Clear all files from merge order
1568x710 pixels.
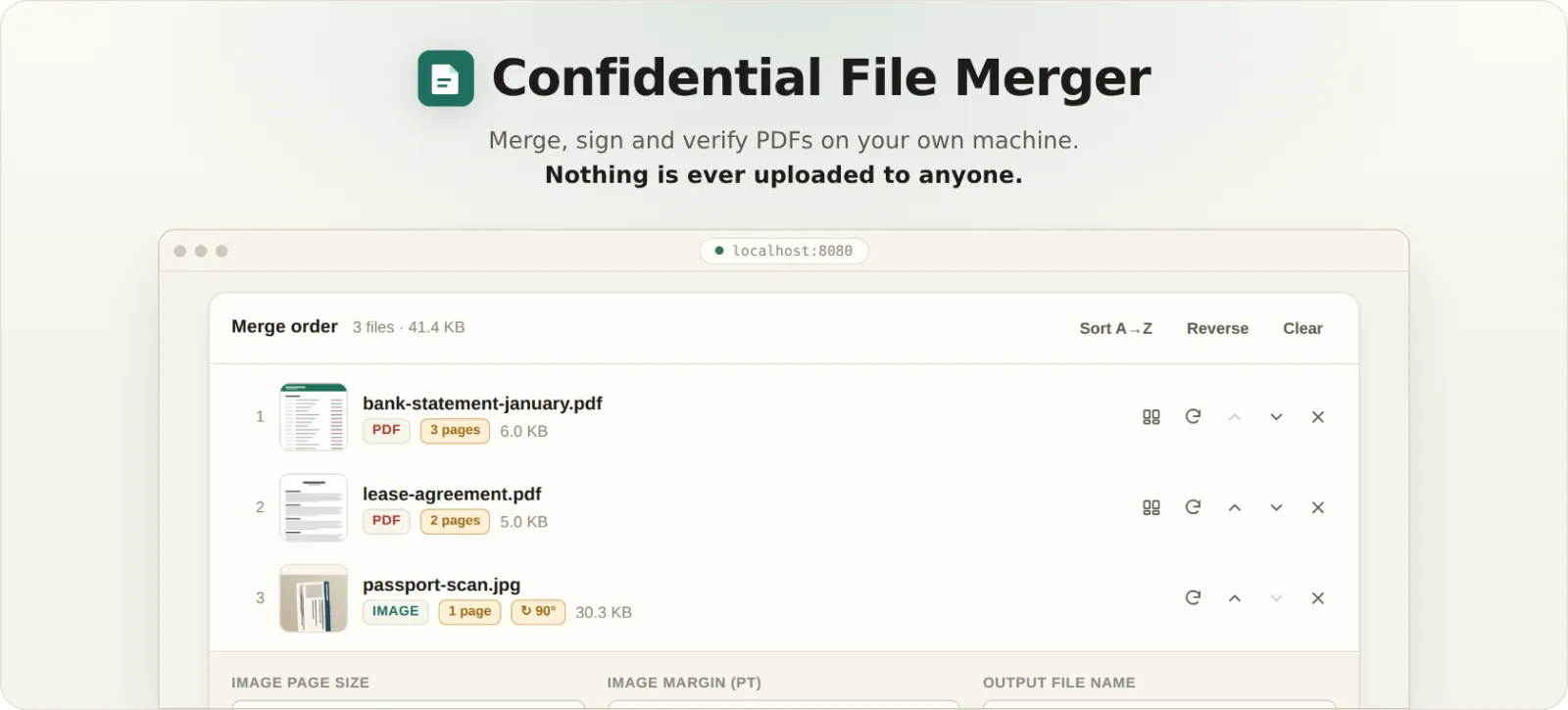tap(1302, 329)
